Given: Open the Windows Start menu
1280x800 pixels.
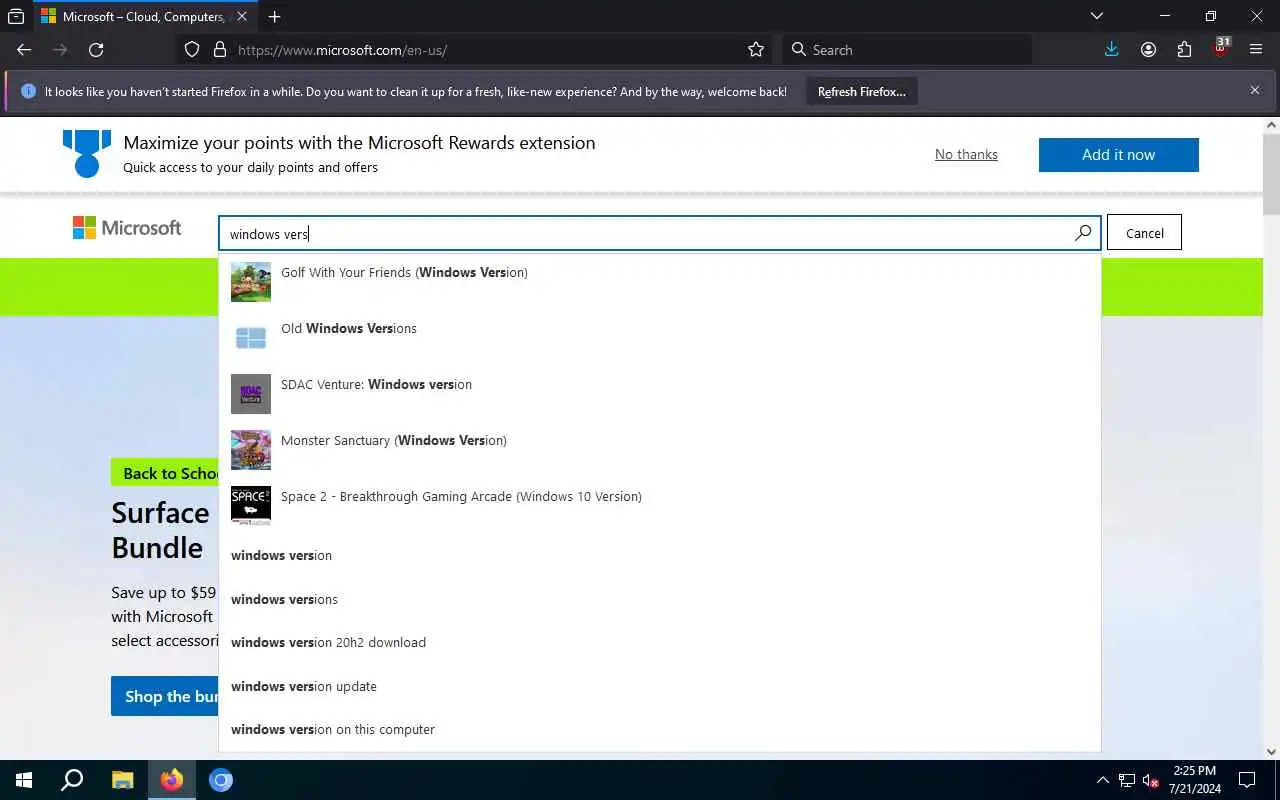Looking at the screenshot, I should tap(24, 780).
